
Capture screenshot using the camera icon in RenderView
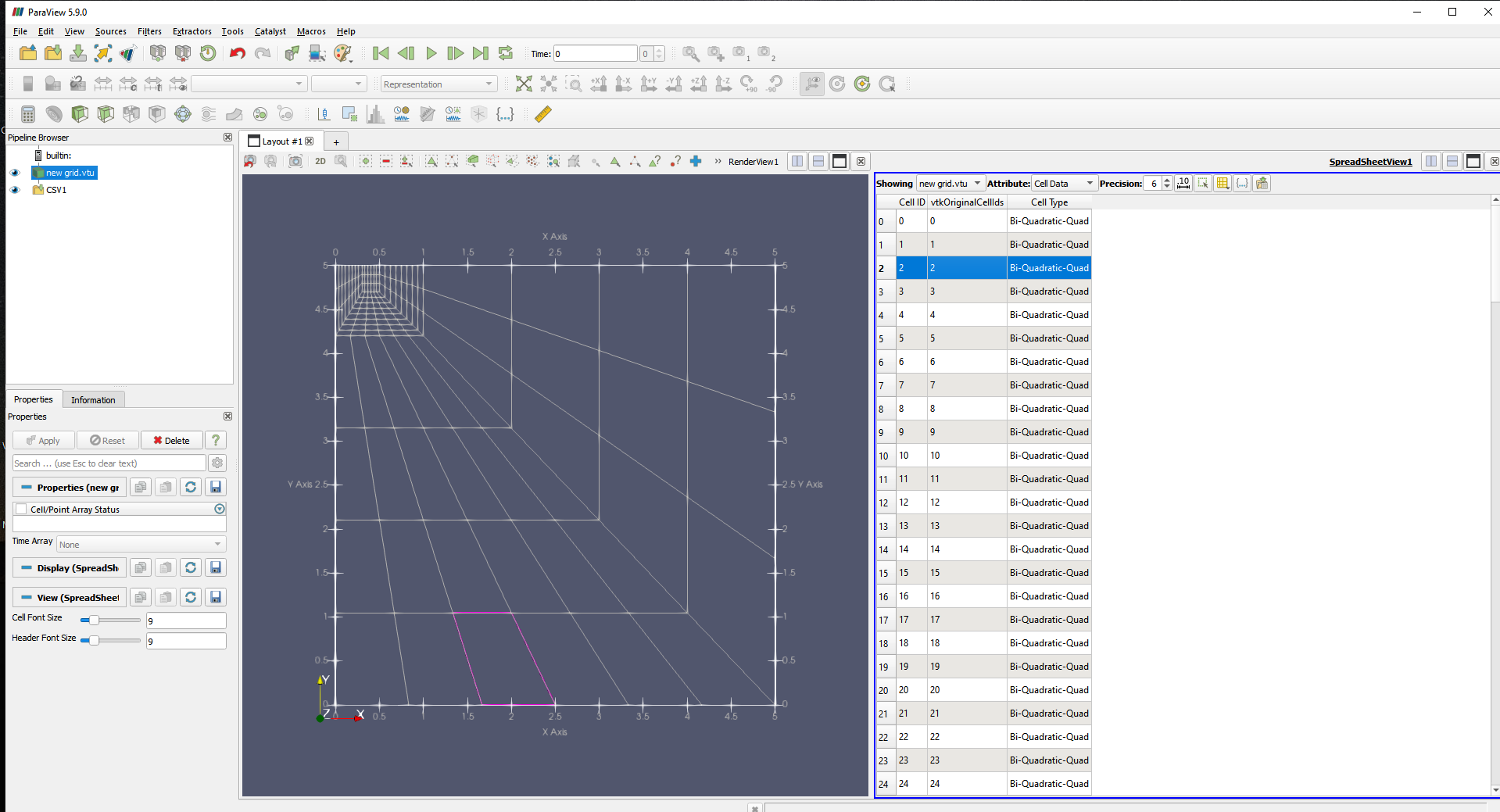295,161
